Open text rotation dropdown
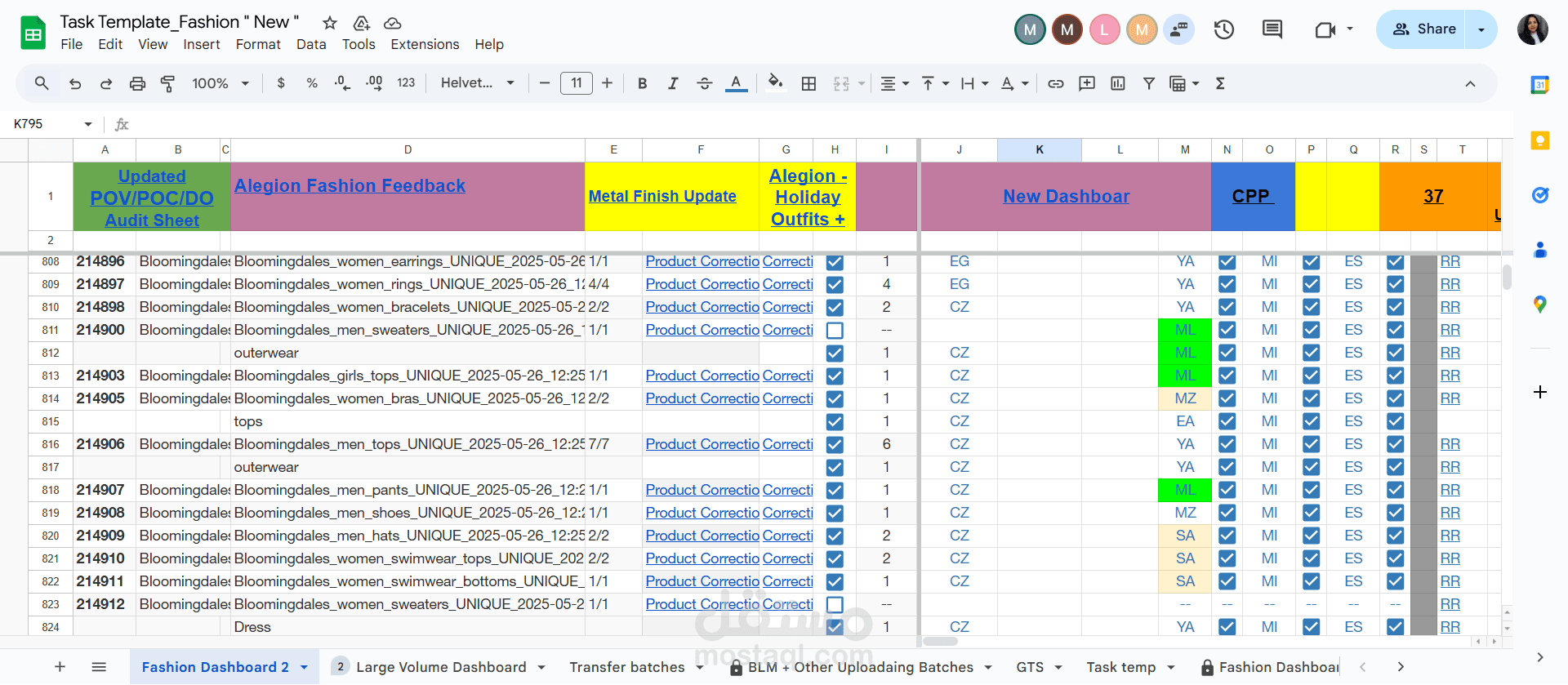This screenshot has width=1568, height=685. 1015,83
